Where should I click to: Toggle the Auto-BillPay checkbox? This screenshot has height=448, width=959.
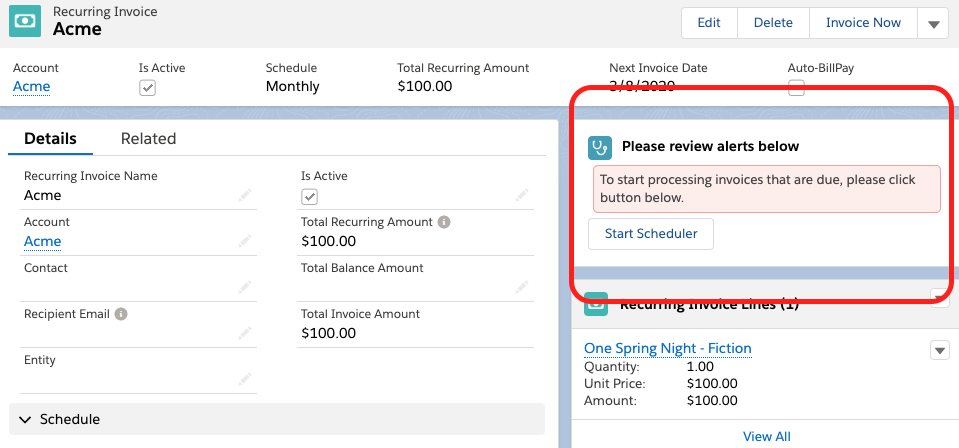[796, 88]
